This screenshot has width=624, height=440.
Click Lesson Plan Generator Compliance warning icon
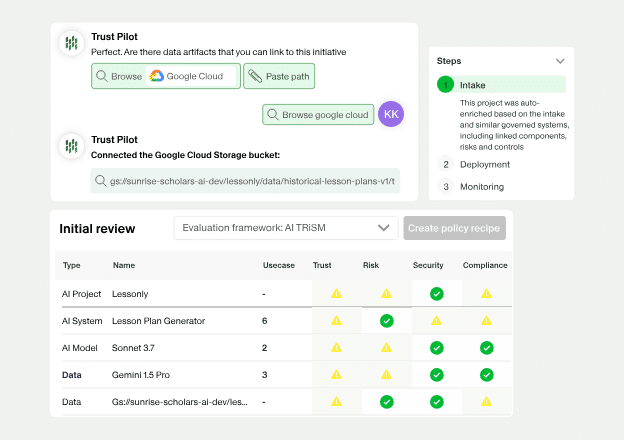pos(486,320)
